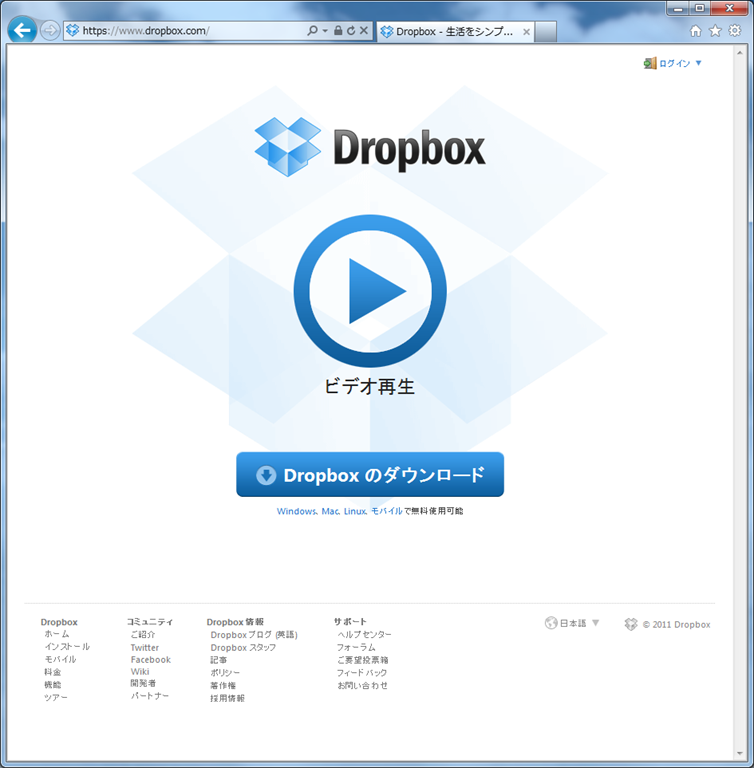Screen dimensions: 754x768
Task: Open Dropbox ブログ (英語) link
Action: coord(254,635)
